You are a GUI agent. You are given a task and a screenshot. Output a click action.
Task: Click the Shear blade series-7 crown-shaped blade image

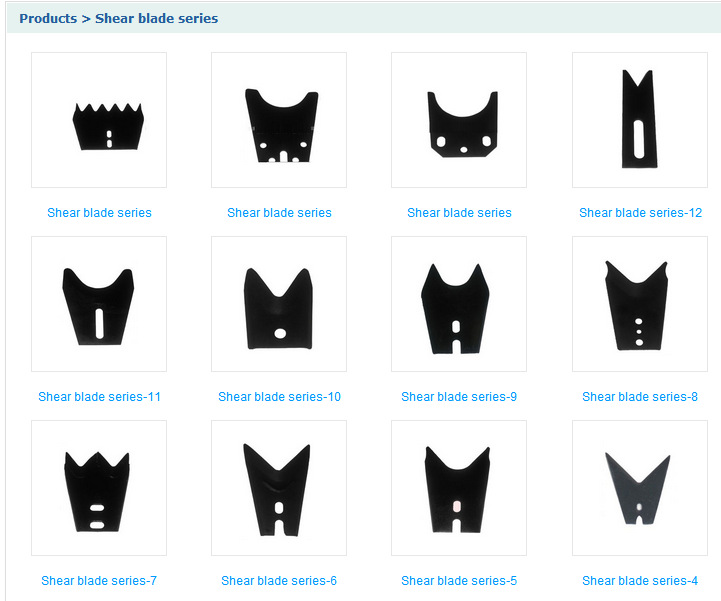[99, 488]
